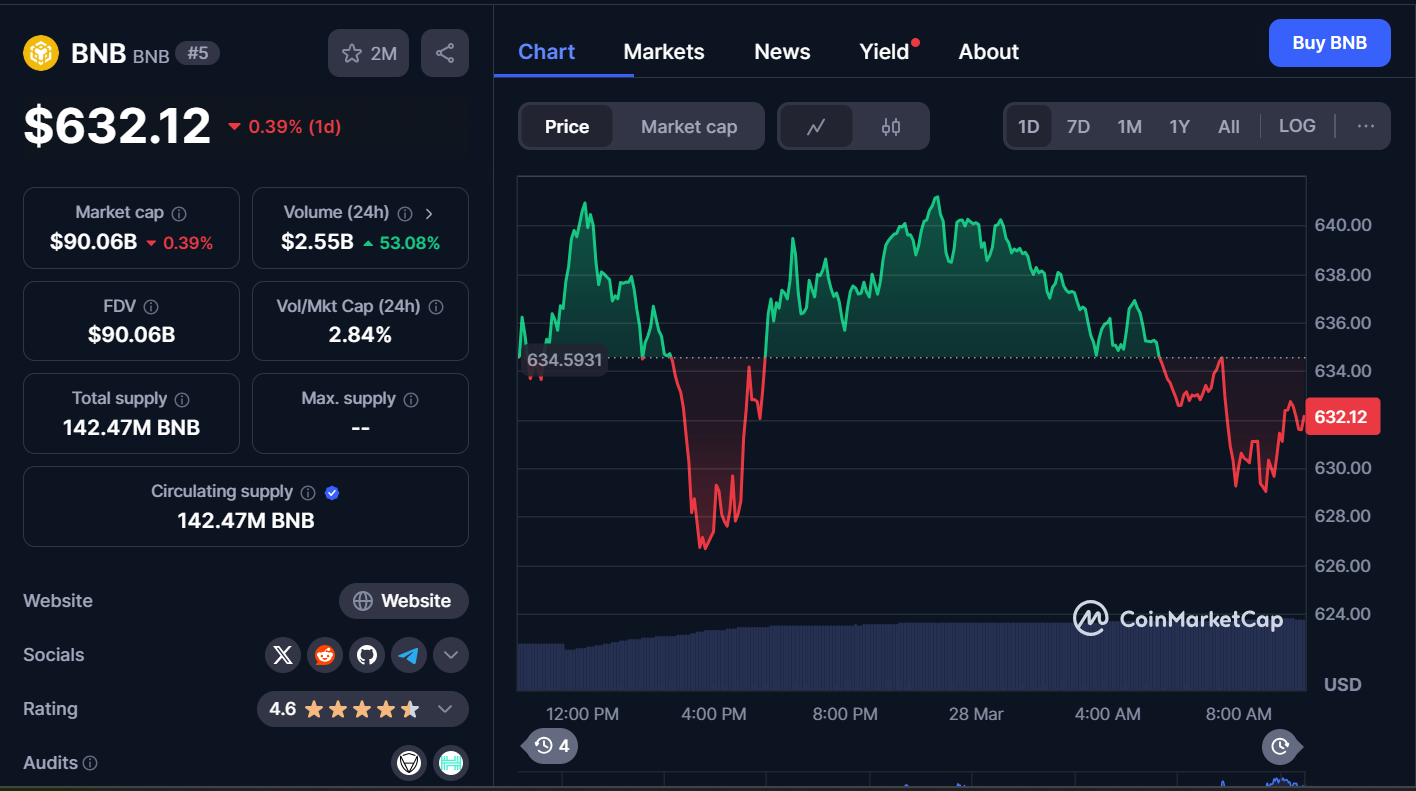Open the Markets tab

tap(664, 52)
